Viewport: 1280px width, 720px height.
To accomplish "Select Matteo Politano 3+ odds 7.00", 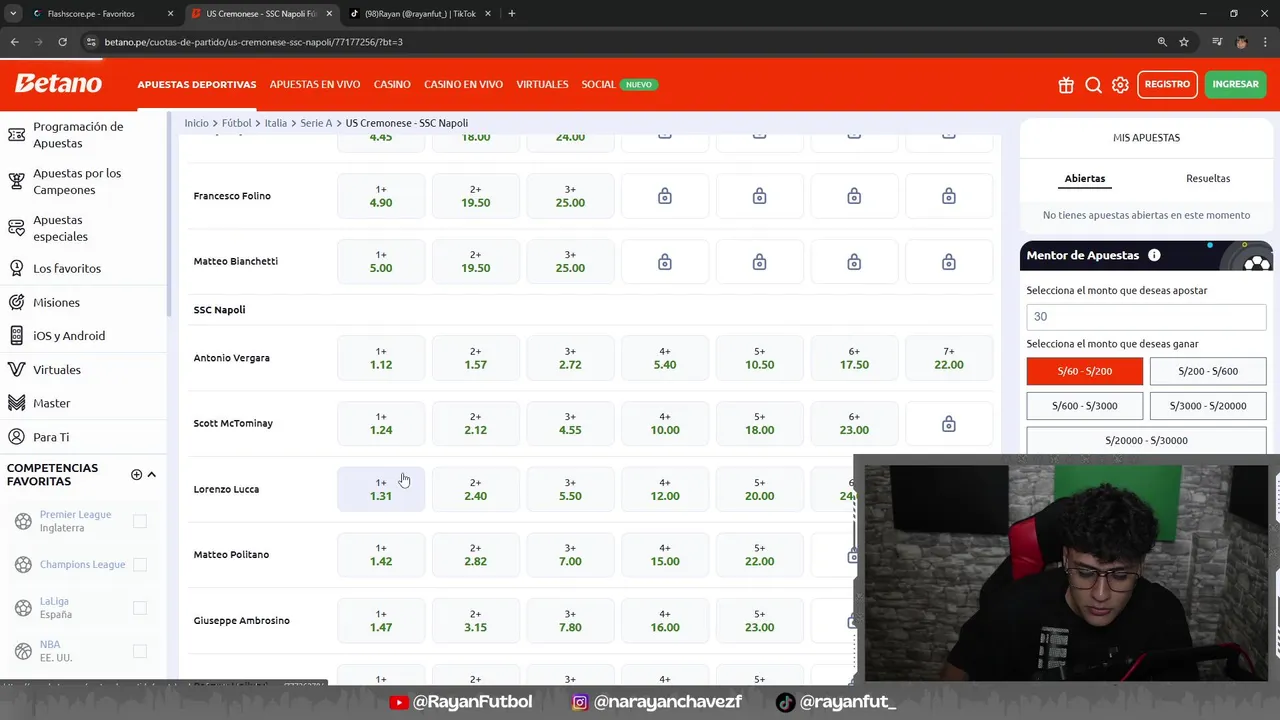I will point(570,555).
